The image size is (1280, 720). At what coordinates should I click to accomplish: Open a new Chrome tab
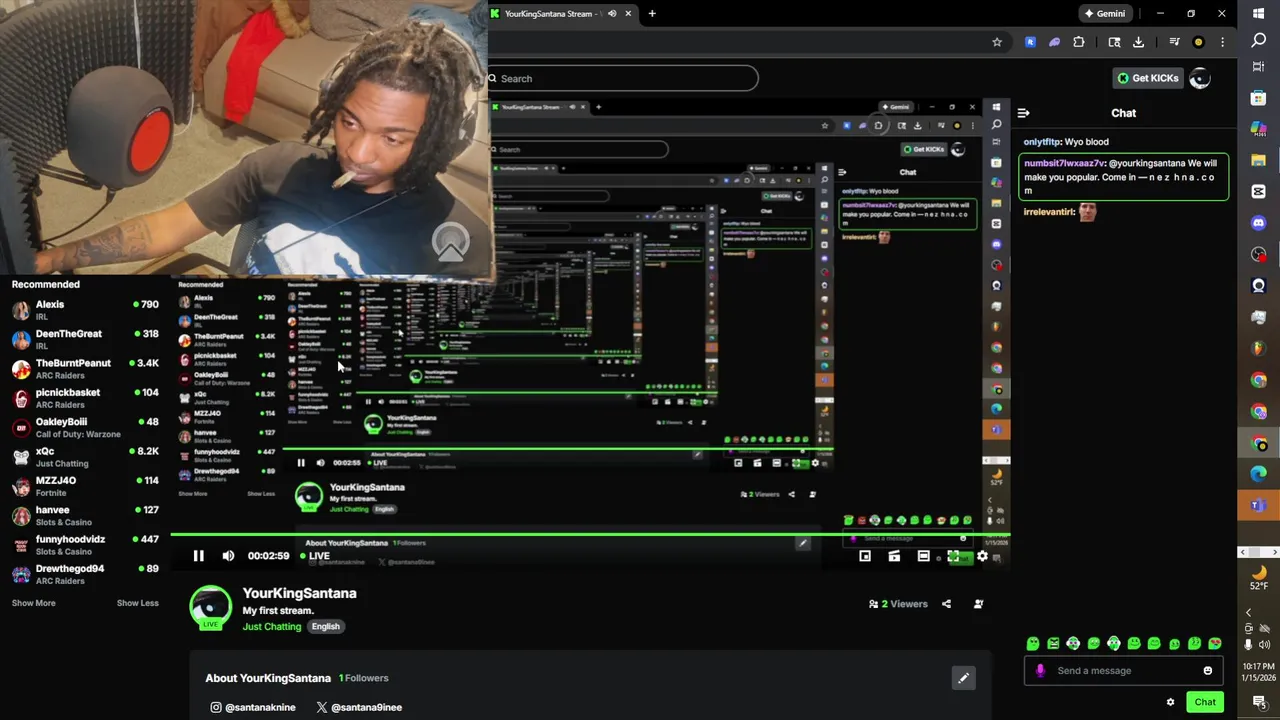point(652,14)
